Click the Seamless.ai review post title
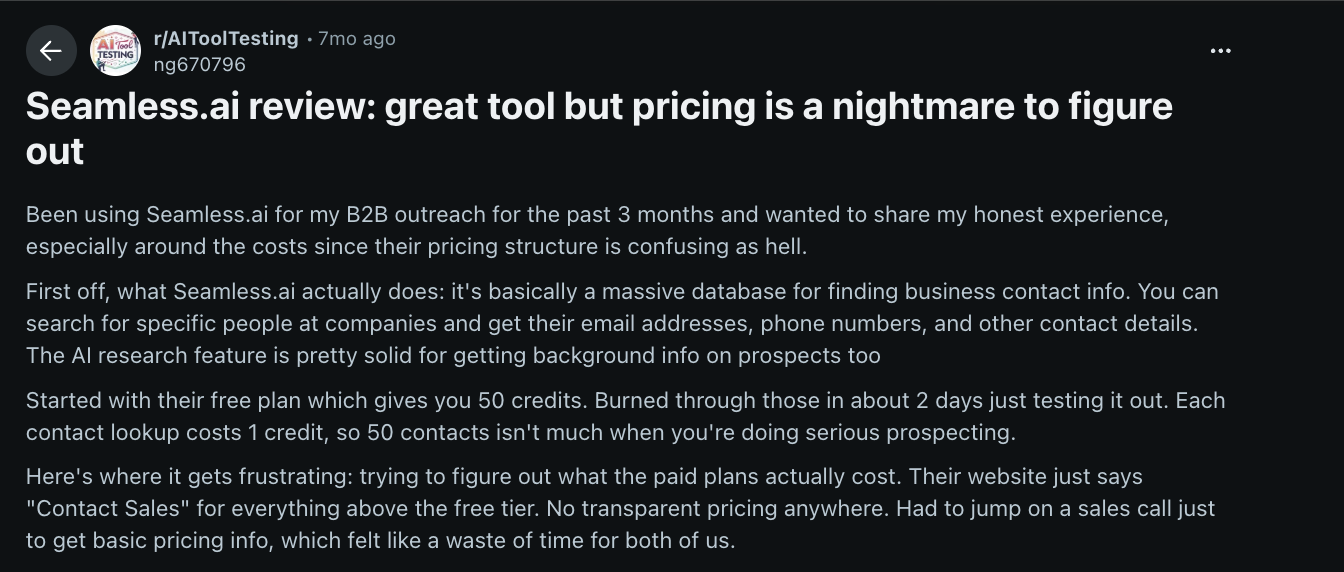Image resolution: width=1344 pixels, height=572 pixels. click(598, 107)
